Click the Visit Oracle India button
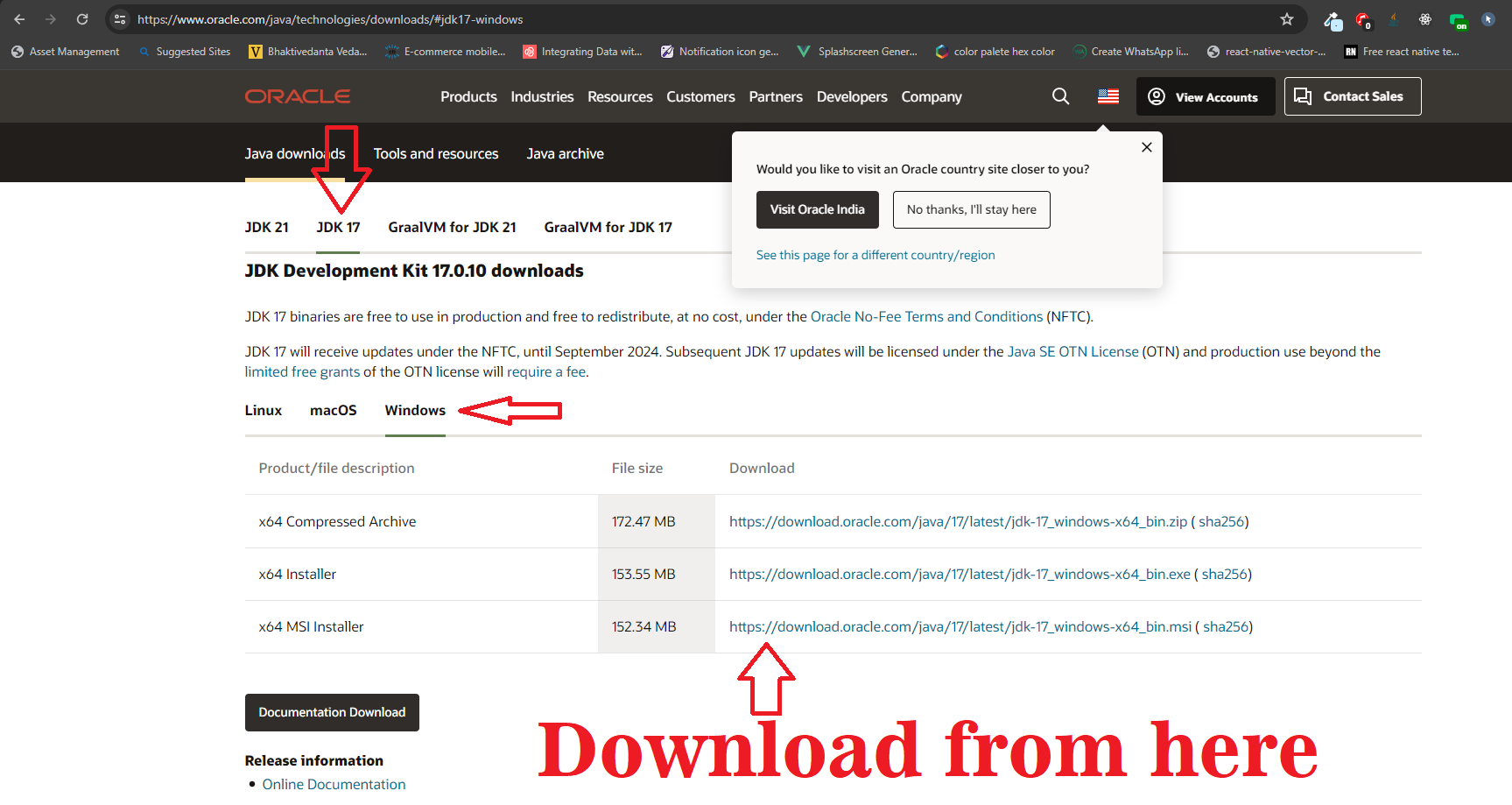The image size is (1512, 805). point(817,209)
